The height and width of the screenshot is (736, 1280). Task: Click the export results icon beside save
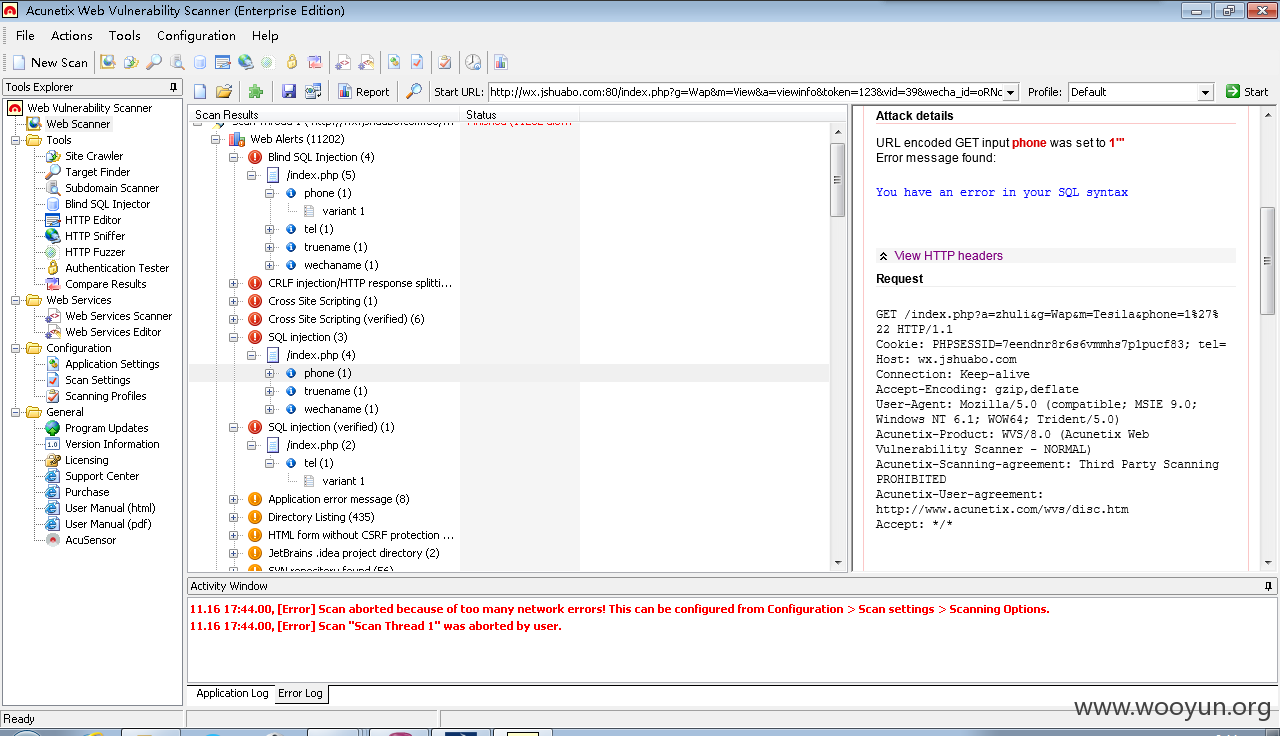click(x=313, y=91)
